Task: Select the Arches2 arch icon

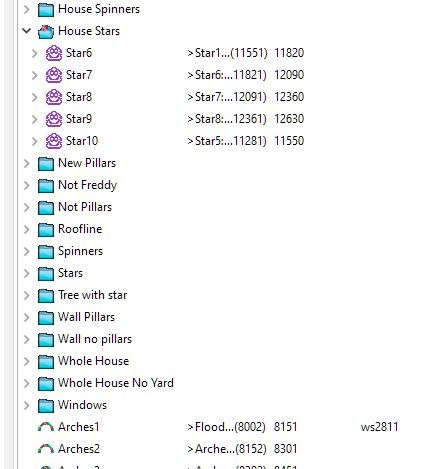Action: pos(46,449)
